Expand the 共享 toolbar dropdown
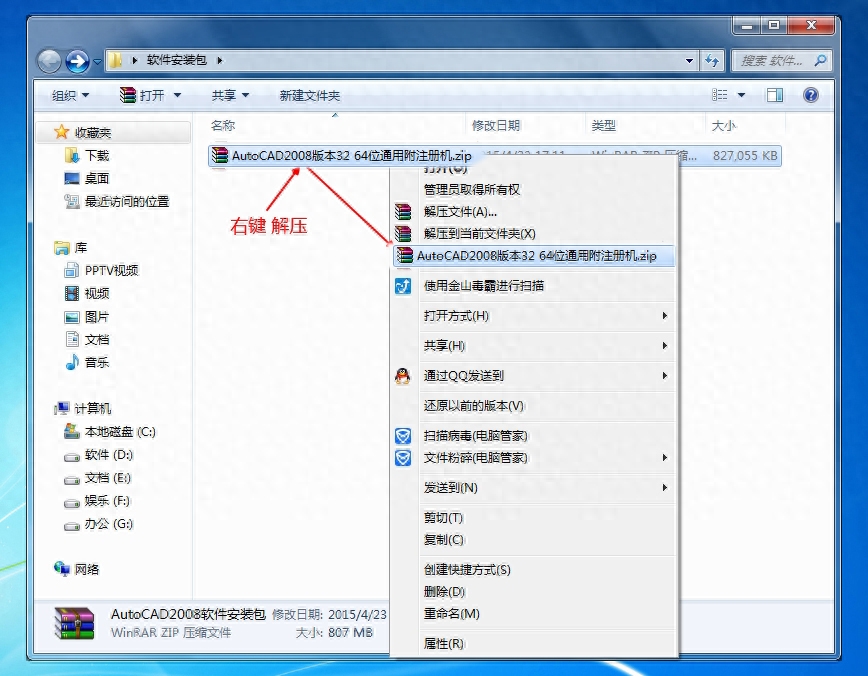 coord(230,95)
